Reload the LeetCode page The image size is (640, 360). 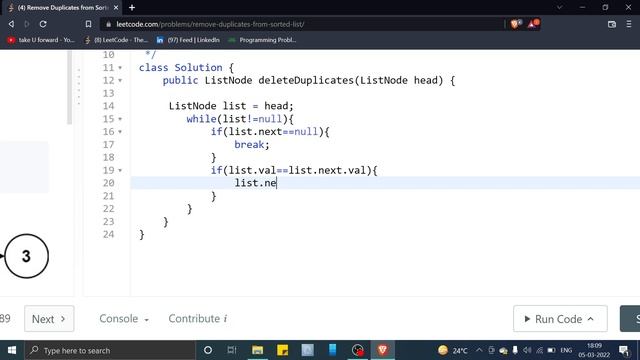[43, 24]
